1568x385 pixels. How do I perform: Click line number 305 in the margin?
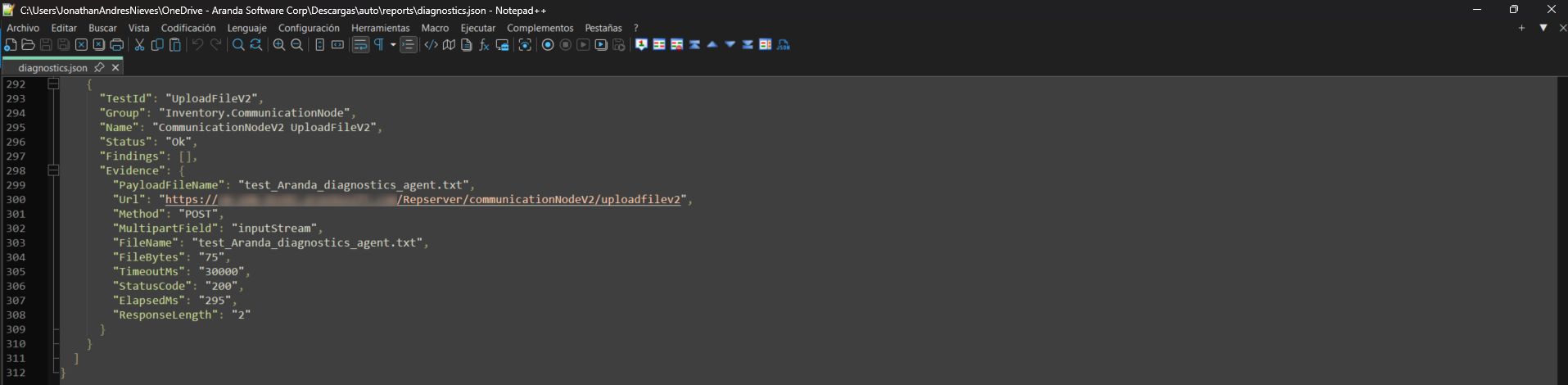16,272
